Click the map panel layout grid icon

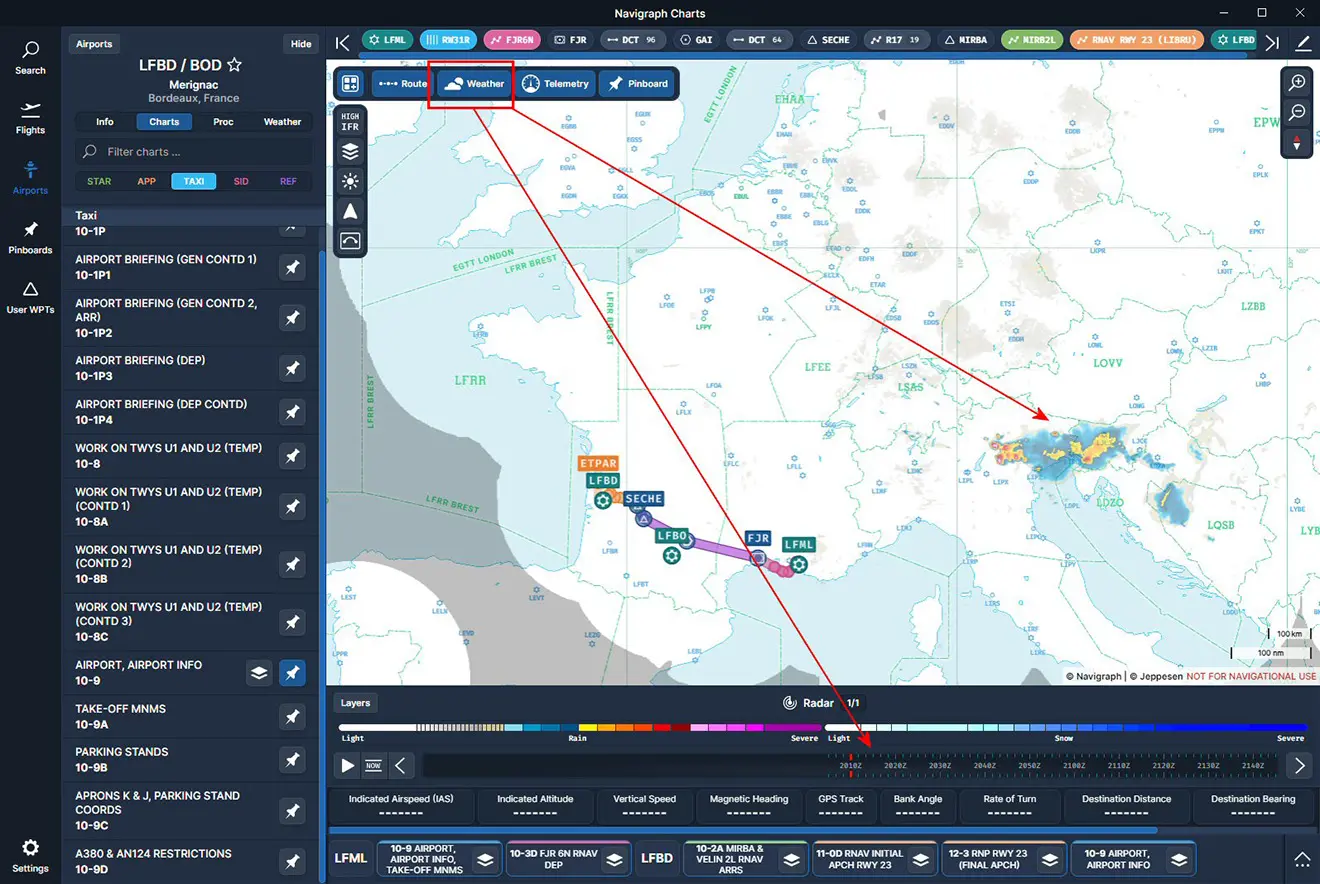coord(350,84)
